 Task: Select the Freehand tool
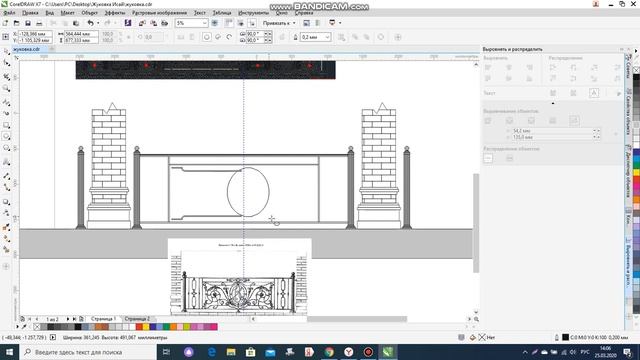coord(6,102)
